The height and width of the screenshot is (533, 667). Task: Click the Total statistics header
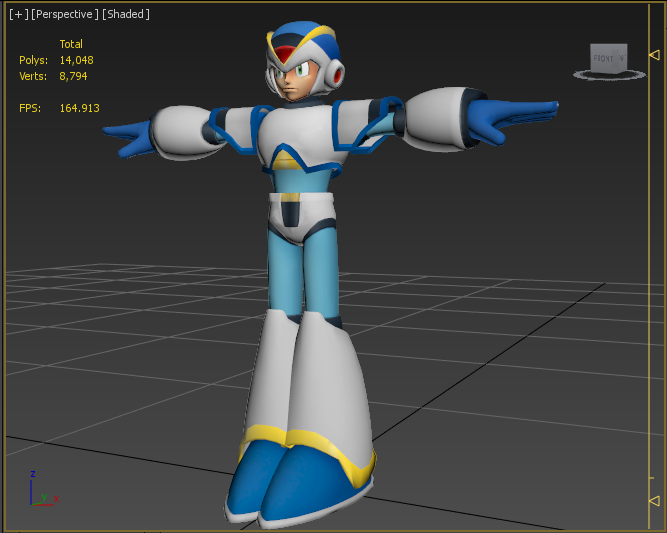coord(71,44)
